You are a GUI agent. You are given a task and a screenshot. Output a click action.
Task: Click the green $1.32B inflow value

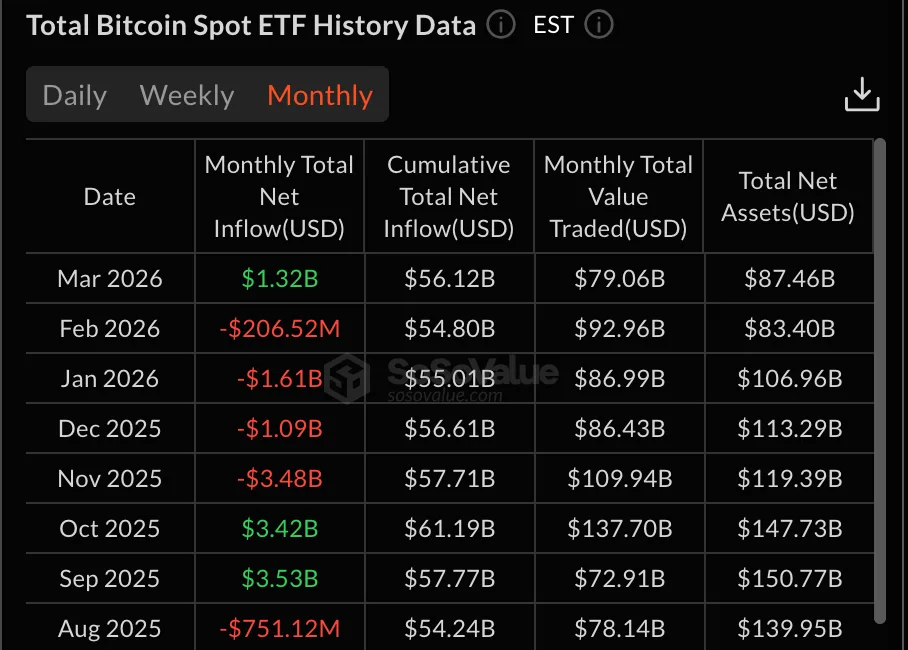tap(279, 279)
